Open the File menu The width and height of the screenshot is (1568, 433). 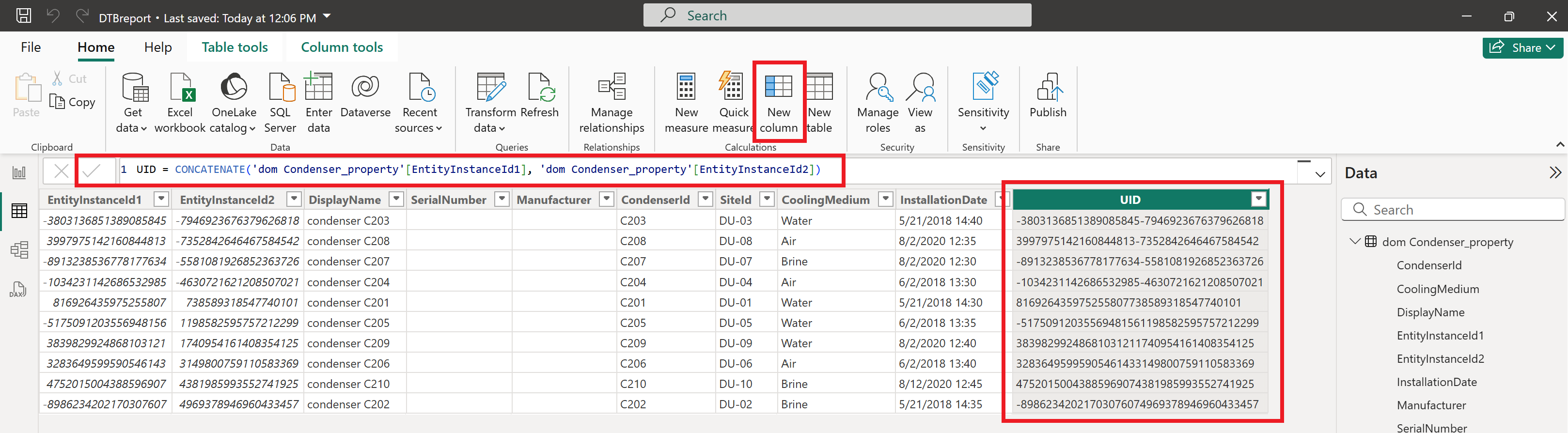tap(31, 47)
